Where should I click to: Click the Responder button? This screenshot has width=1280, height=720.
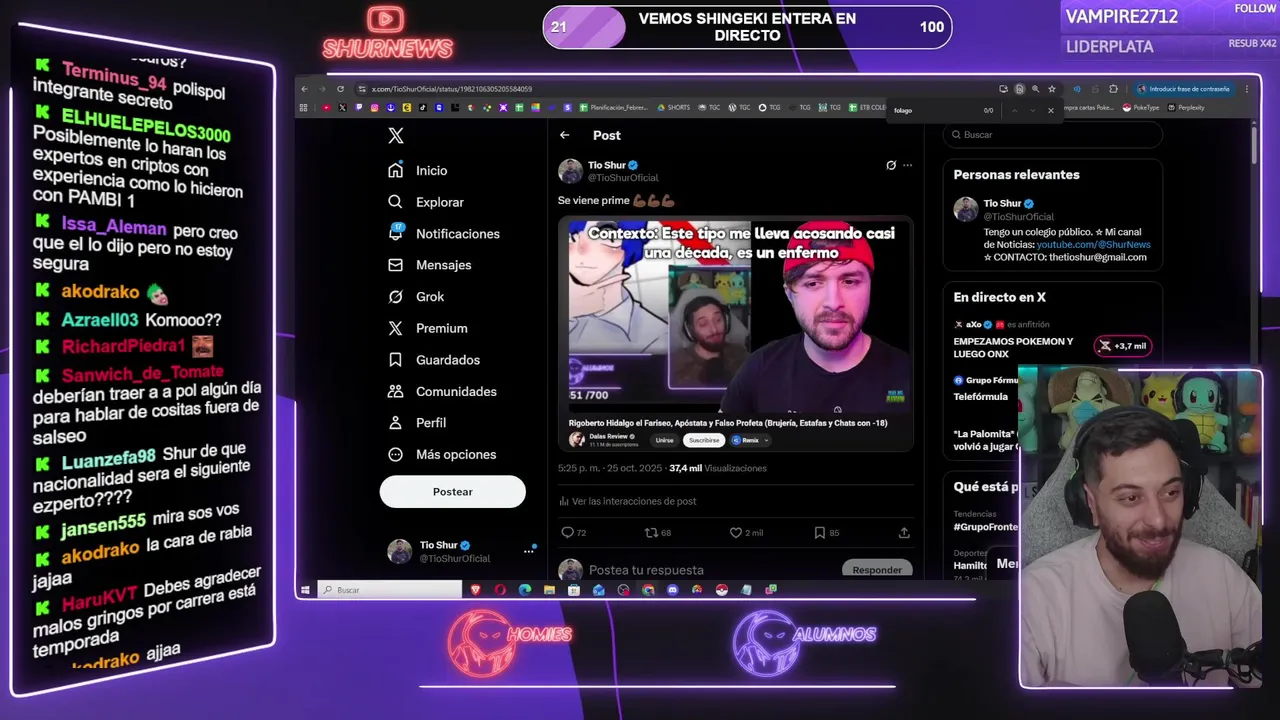click(877, 570)
